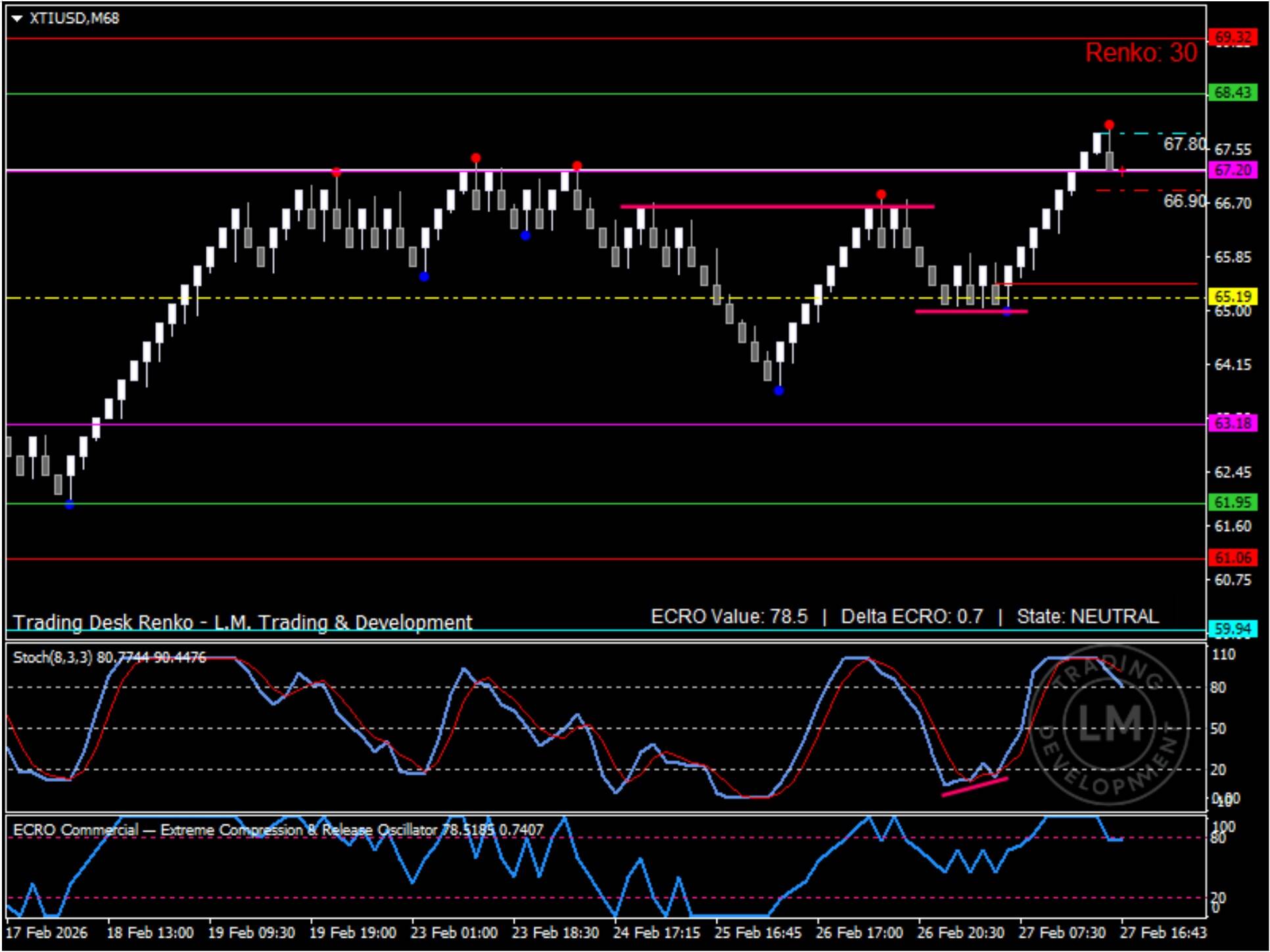Click the magenta 67.20 price level tag
Viewport: 1270px width, 952px height.
pyautogui.click(x=1233, y=170)
